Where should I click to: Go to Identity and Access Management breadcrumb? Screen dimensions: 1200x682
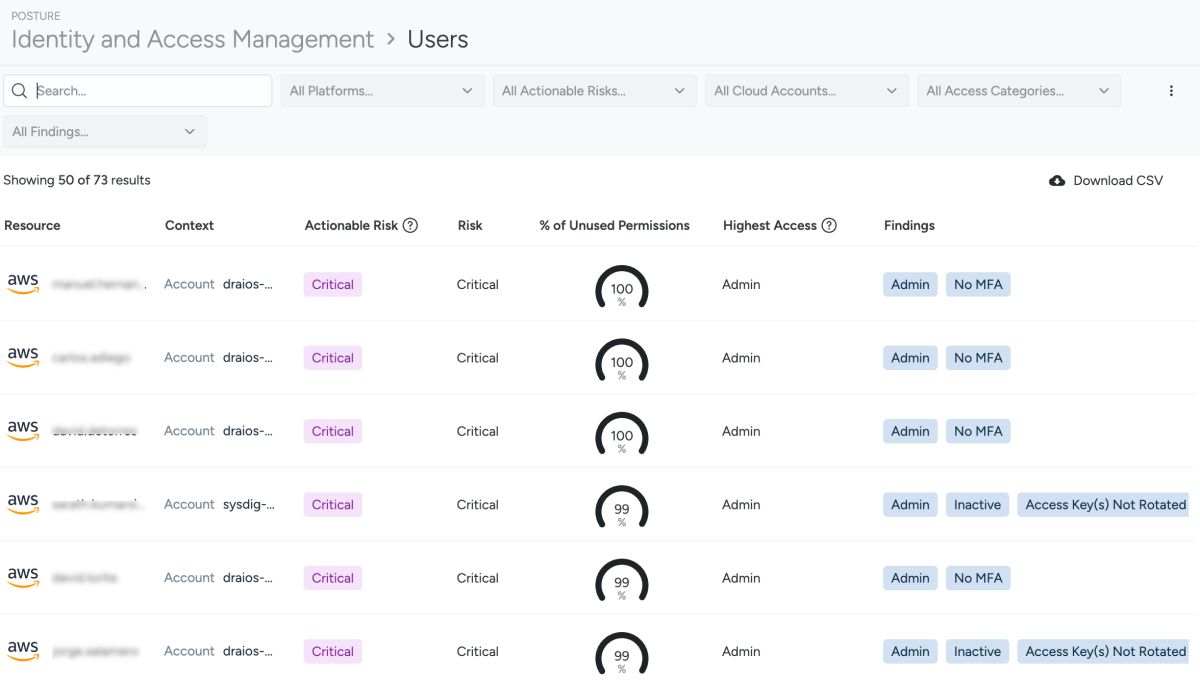[x=192, y=39]
